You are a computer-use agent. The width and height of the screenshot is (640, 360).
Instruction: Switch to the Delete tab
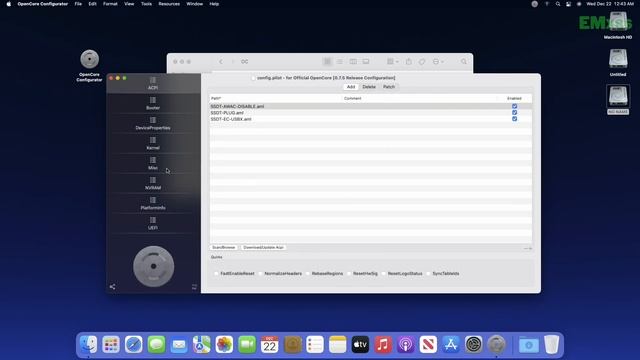369,87
